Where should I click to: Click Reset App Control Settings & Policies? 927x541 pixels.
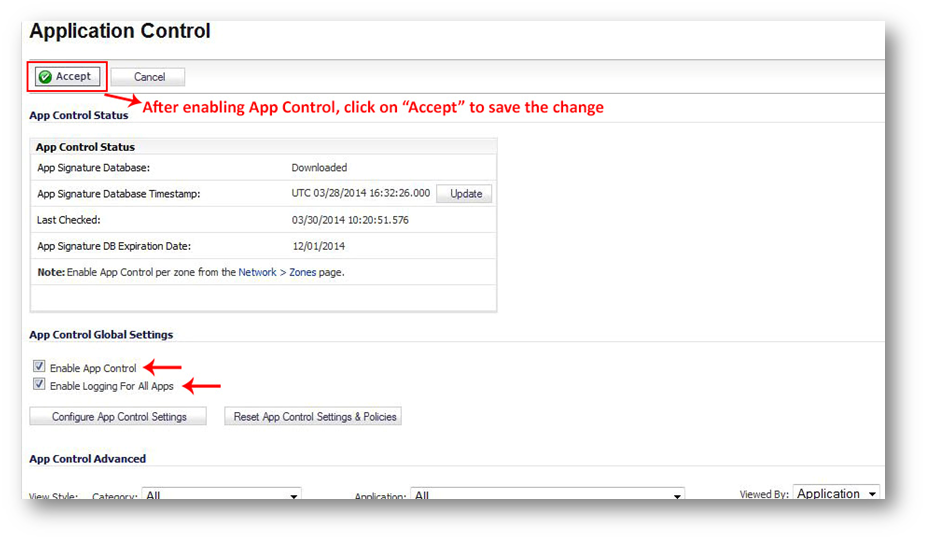click(x=315, y=417)
